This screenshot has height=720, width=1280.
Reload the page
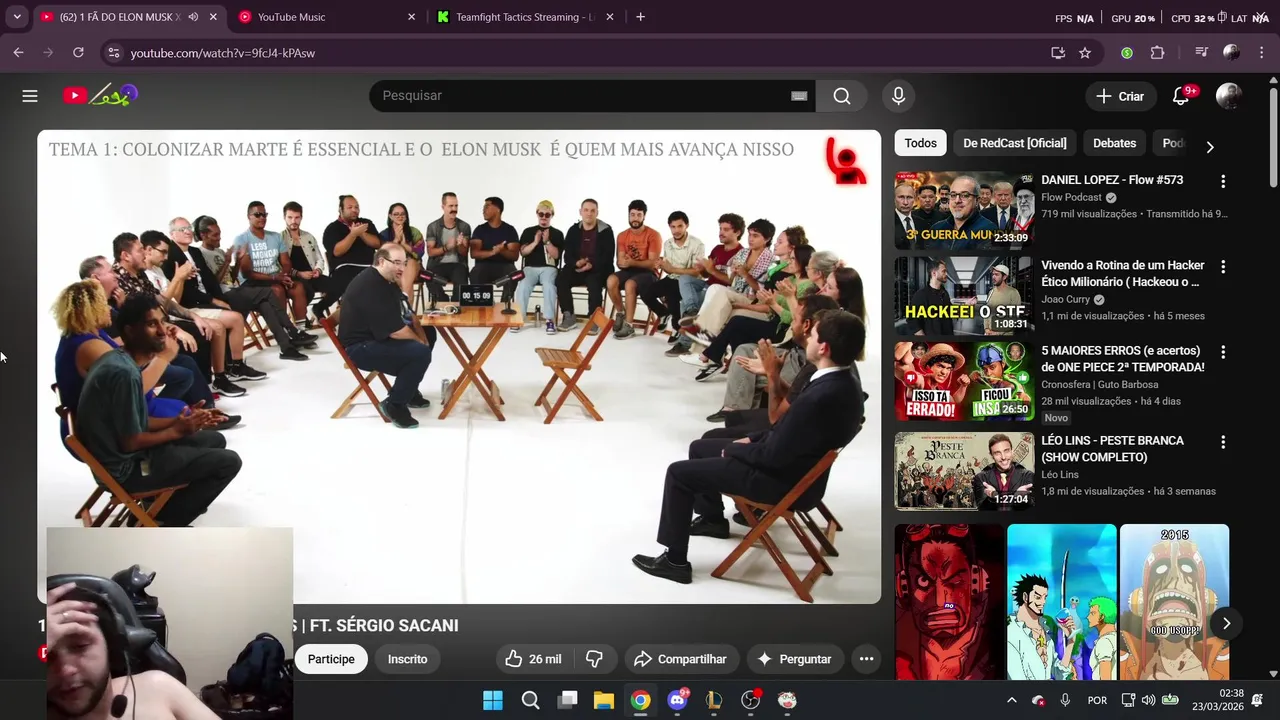click(78, 53)
